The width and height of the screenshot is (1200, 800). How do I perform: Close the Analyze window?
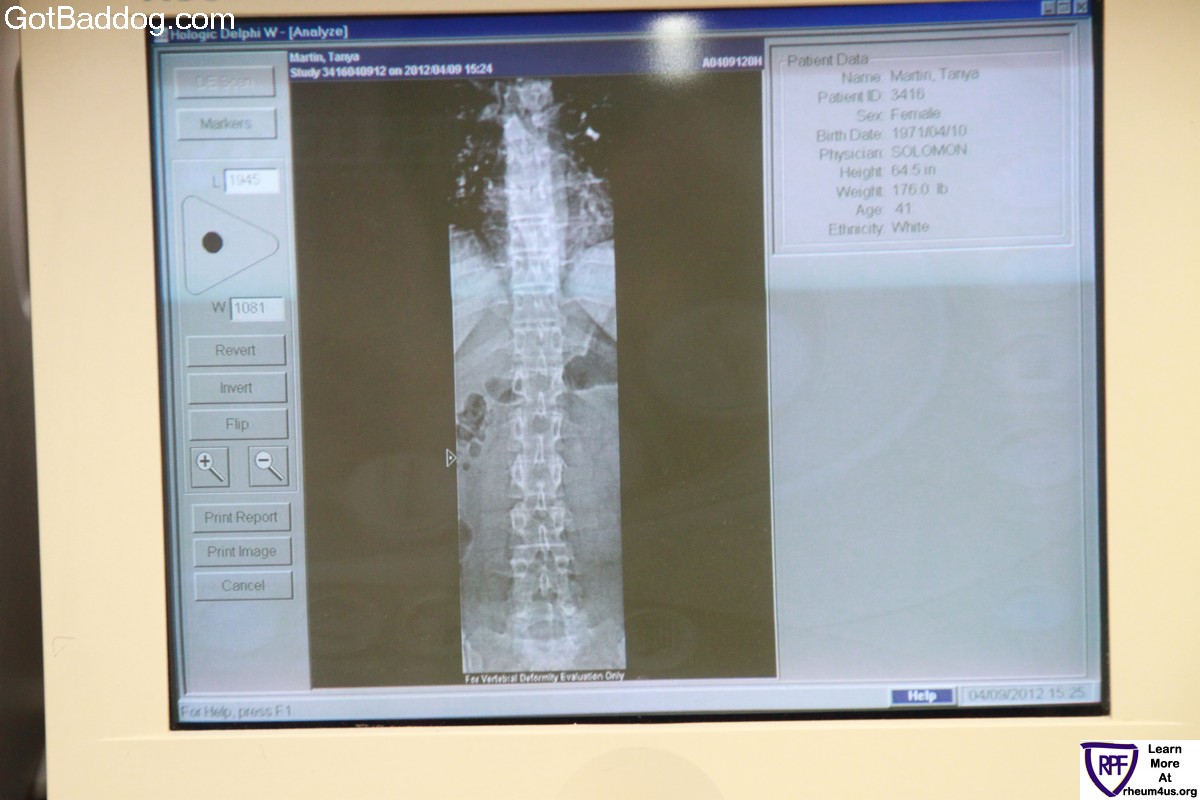1080,8
